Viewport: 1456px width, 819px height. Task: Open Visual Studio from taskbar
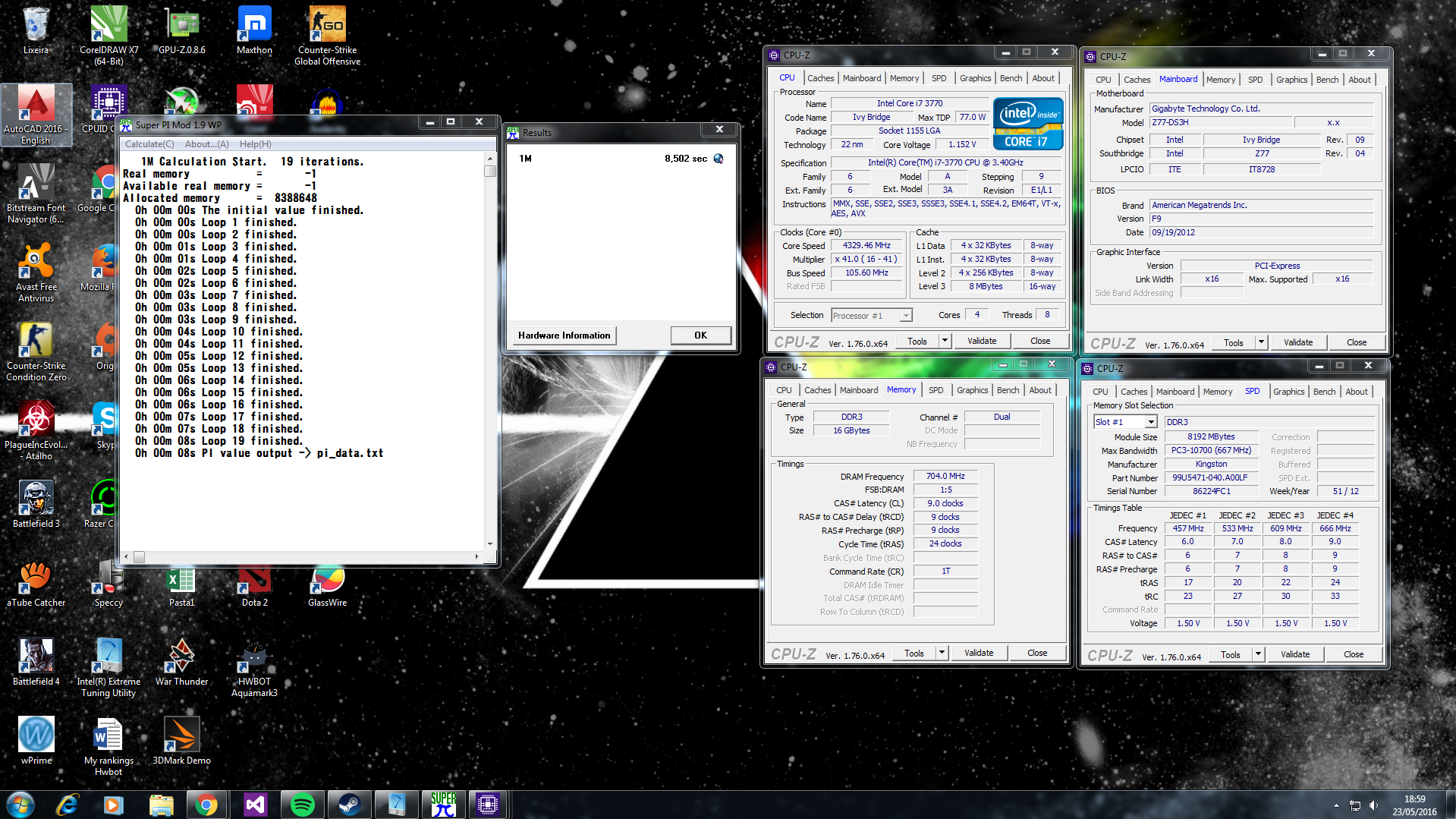(255, 805)
